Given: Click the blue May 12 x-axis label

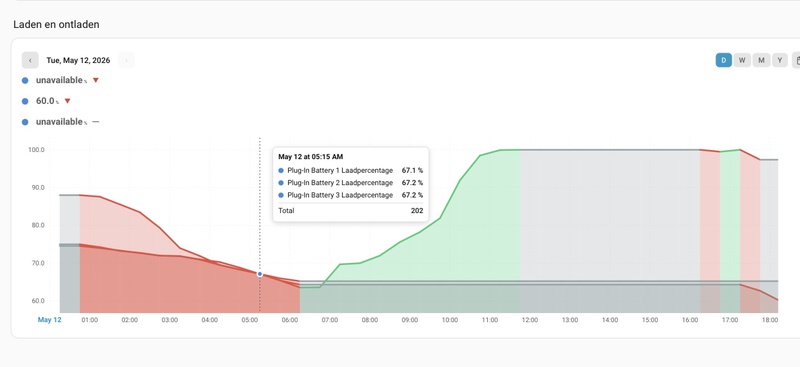Looking at the screenshot, I should [x=49, y=320].
